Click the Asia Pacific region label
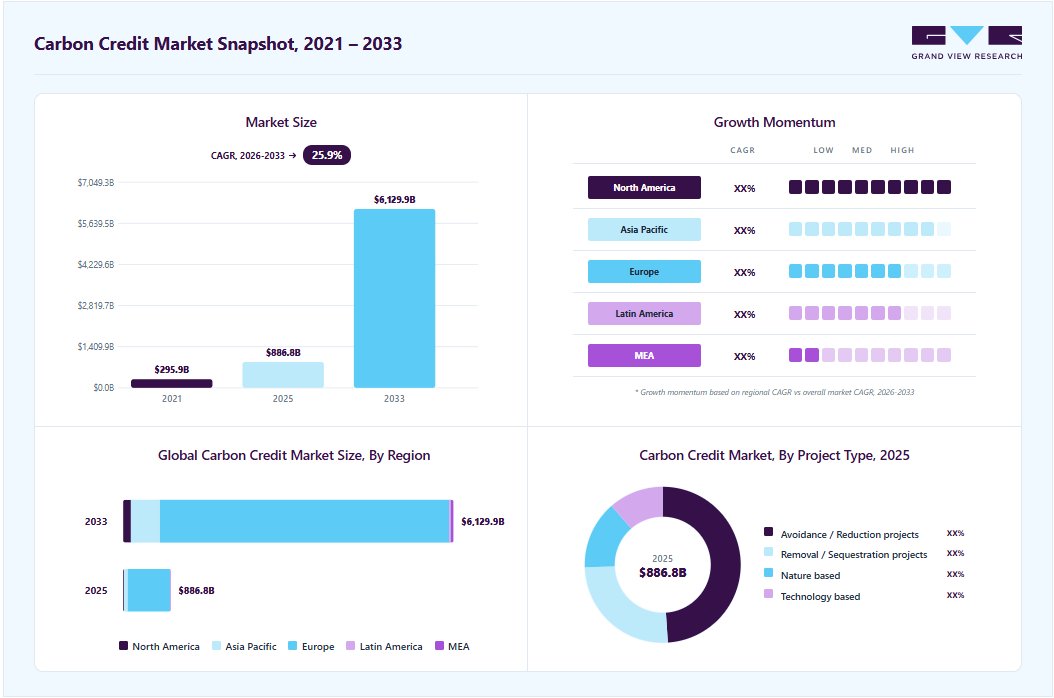This screenshot has height=698, width=1054. pyautogui.click(x=644, y=229)
